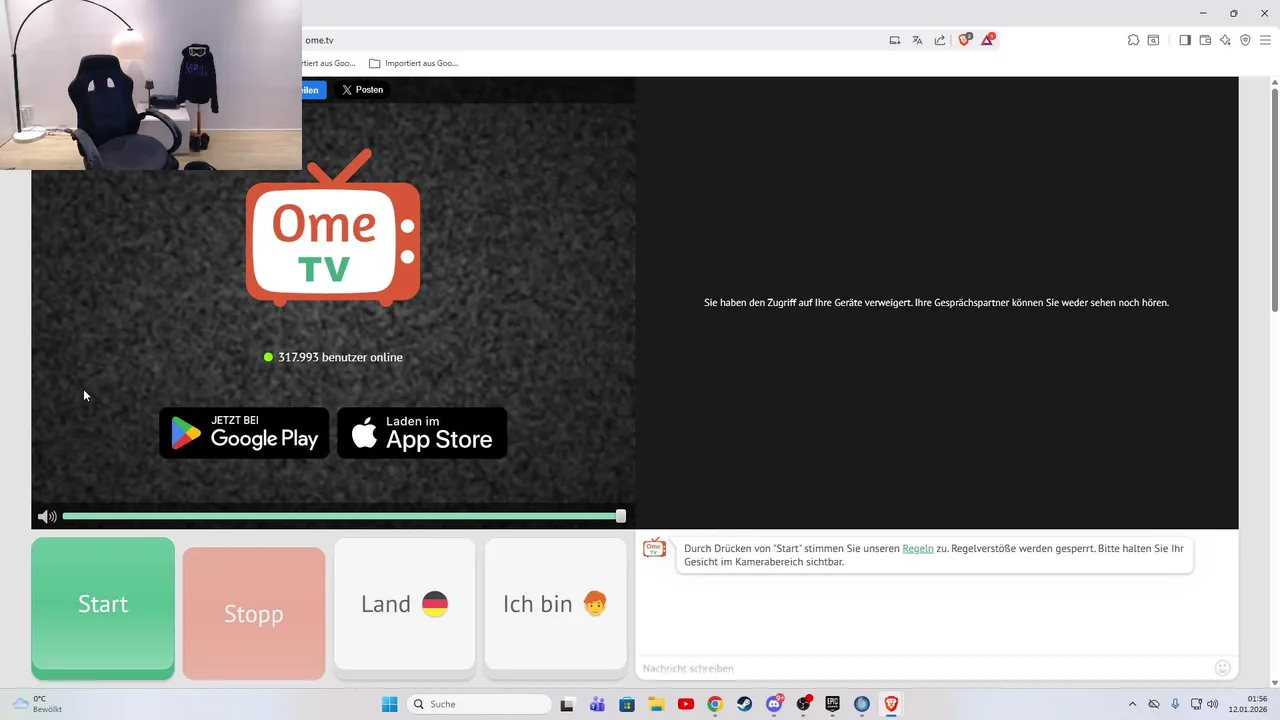Viewport: 1280px width, 720px height.
Task: Open the Brave Rewards triangle icon
Action: [x=988, y=40]
